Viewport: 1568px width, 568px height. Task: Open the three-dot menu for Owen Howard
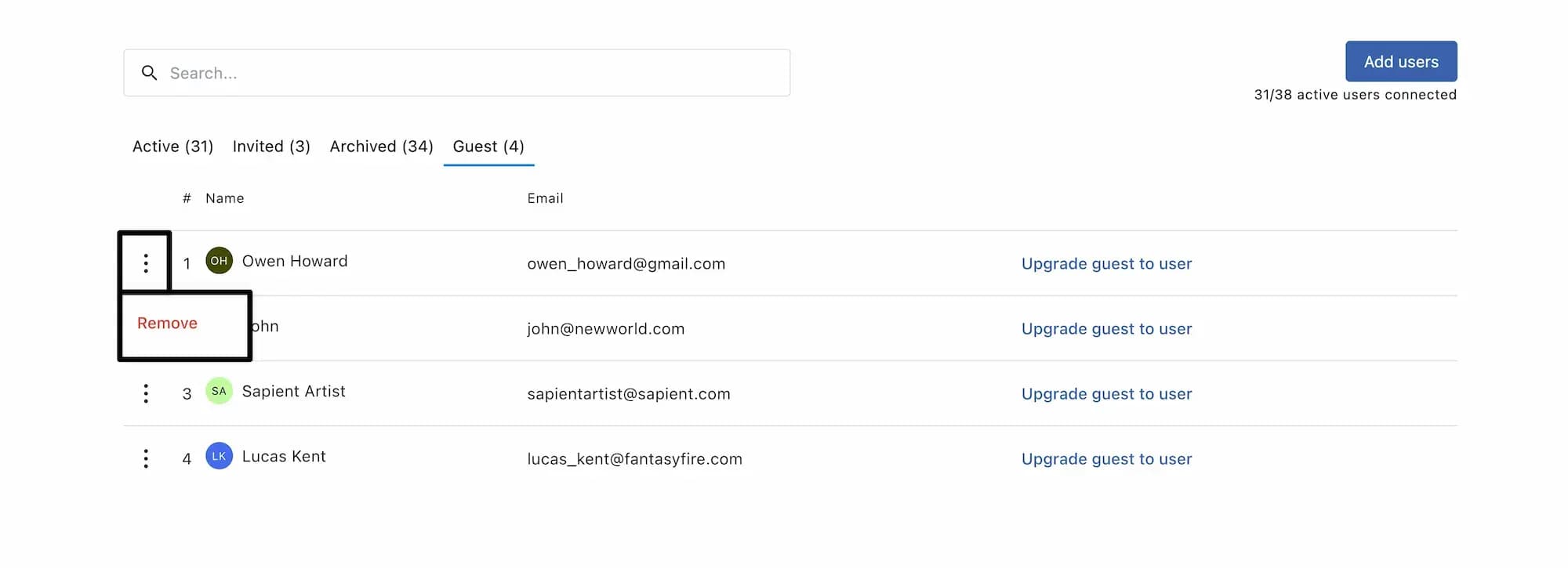146,263
